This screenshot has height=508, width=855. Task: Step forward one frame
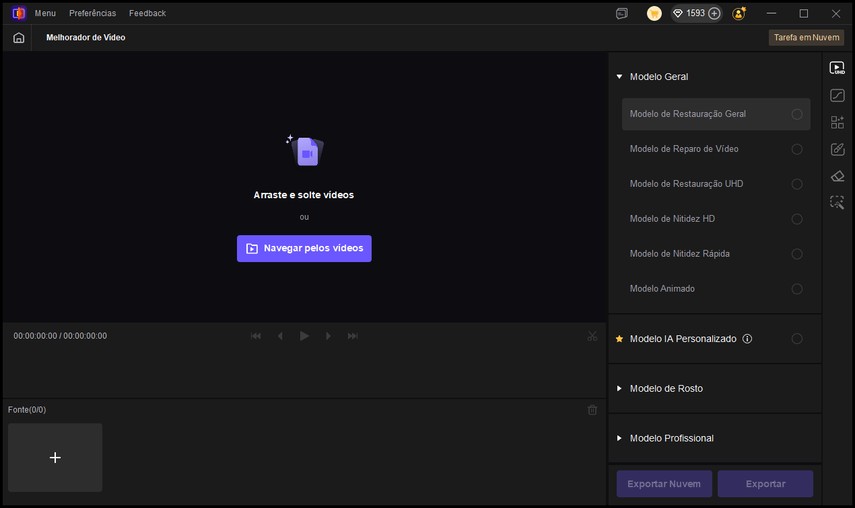(x=328, y=336)
